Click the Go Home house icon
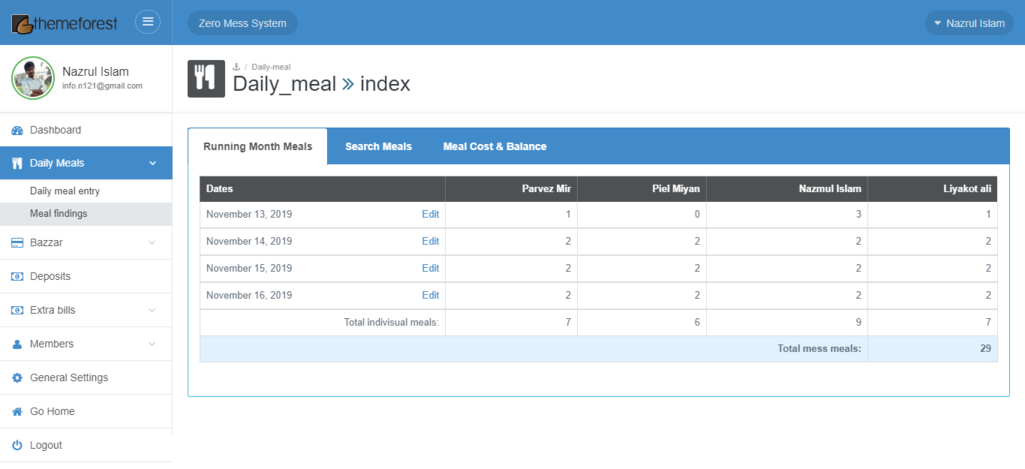Image resolution: width=1025 pixels, height=469 pixels. point(17,412)
